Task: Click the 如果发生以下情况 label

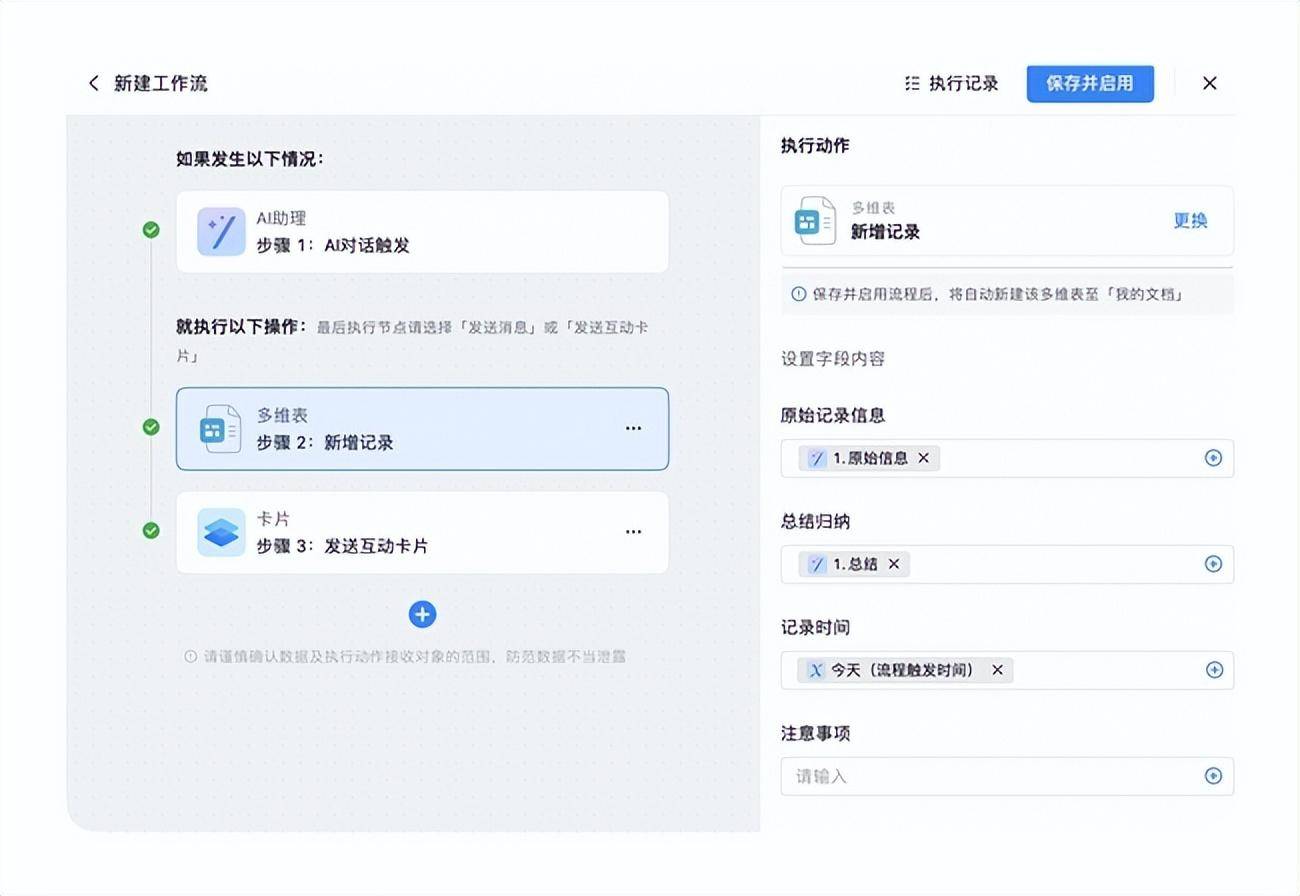Action: pyautogui.click(x=250, y=159)
